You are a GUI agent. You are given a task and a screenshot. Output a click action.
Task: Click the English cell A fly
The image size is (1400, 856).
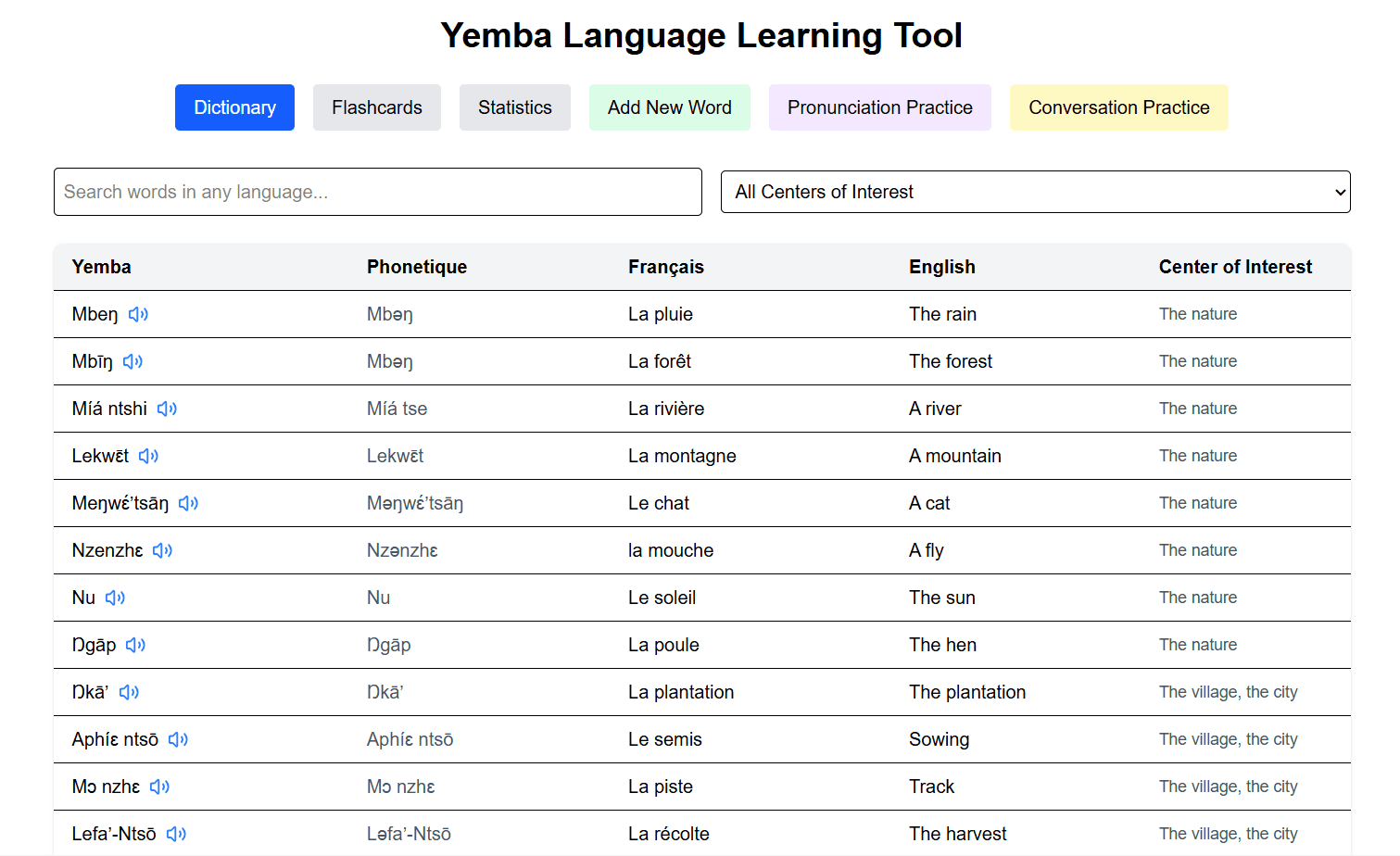coord(927,550)
